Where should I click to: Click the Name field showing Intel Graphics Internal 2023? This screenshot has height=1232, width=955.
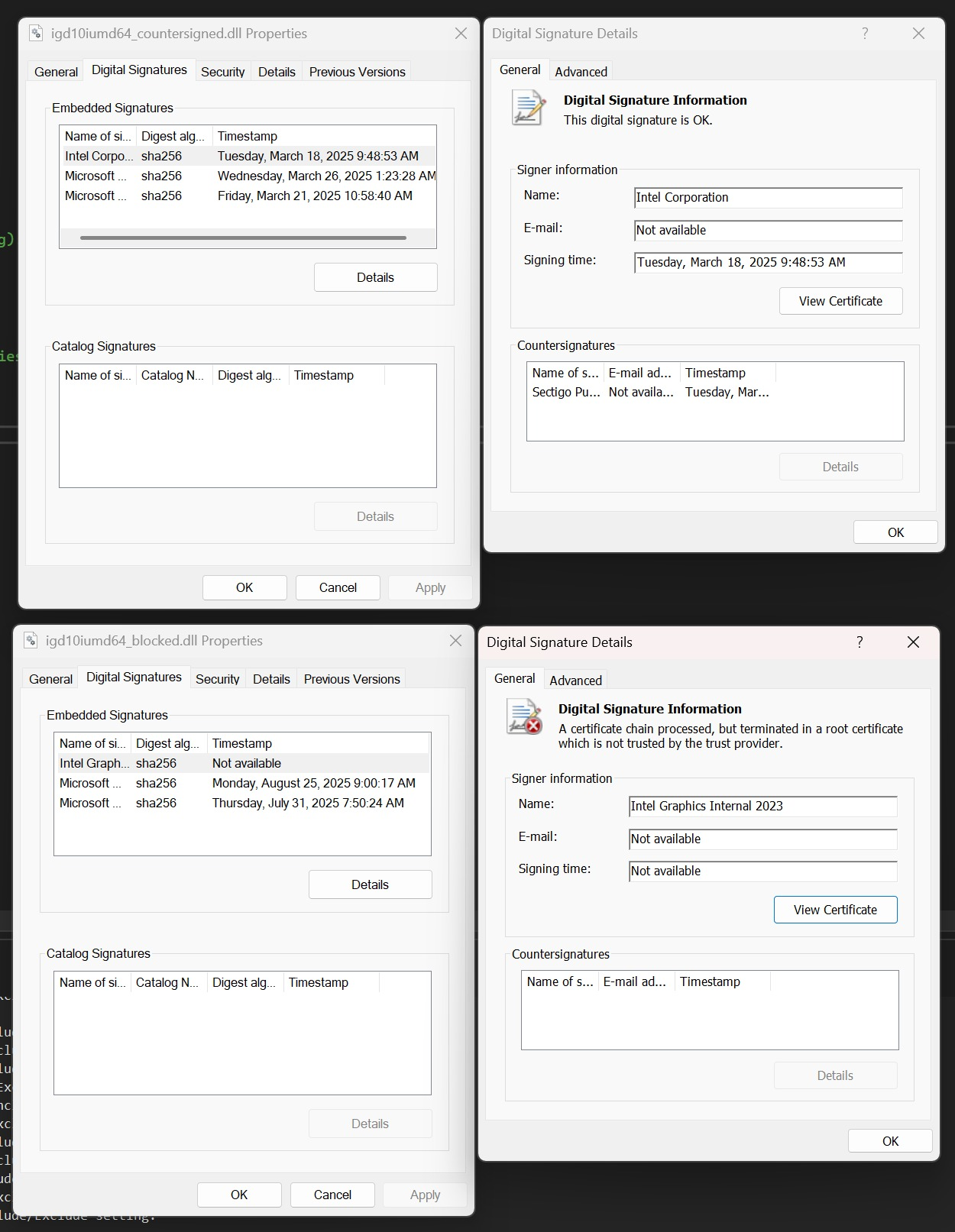pyautogui.click(x=762, y=806)
